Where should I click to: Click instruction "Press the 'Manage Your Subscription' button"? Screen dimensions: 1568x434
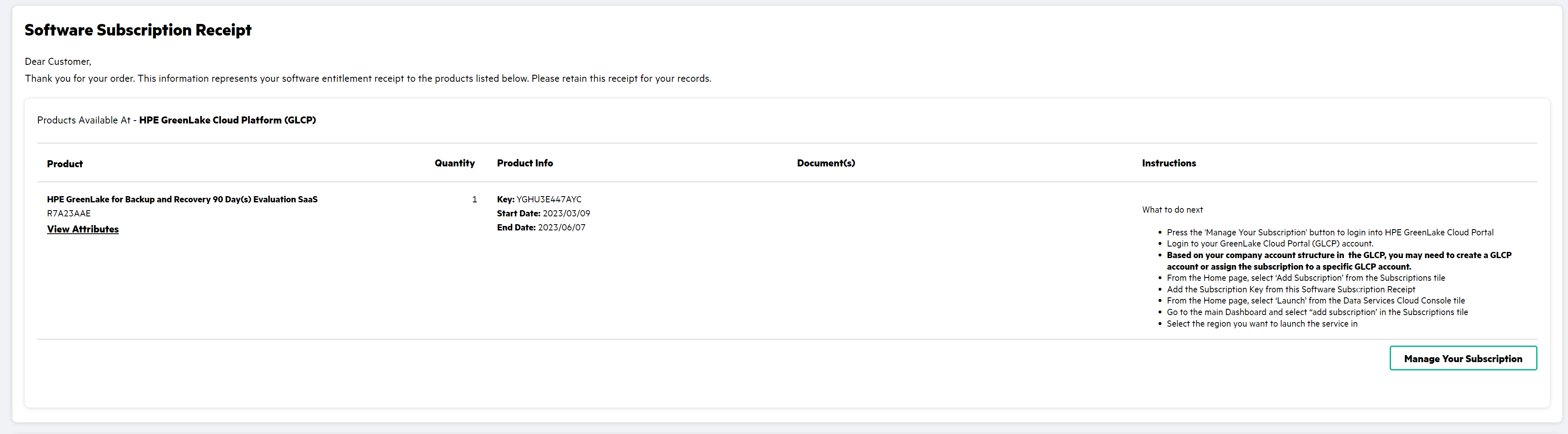(1330, 232)
